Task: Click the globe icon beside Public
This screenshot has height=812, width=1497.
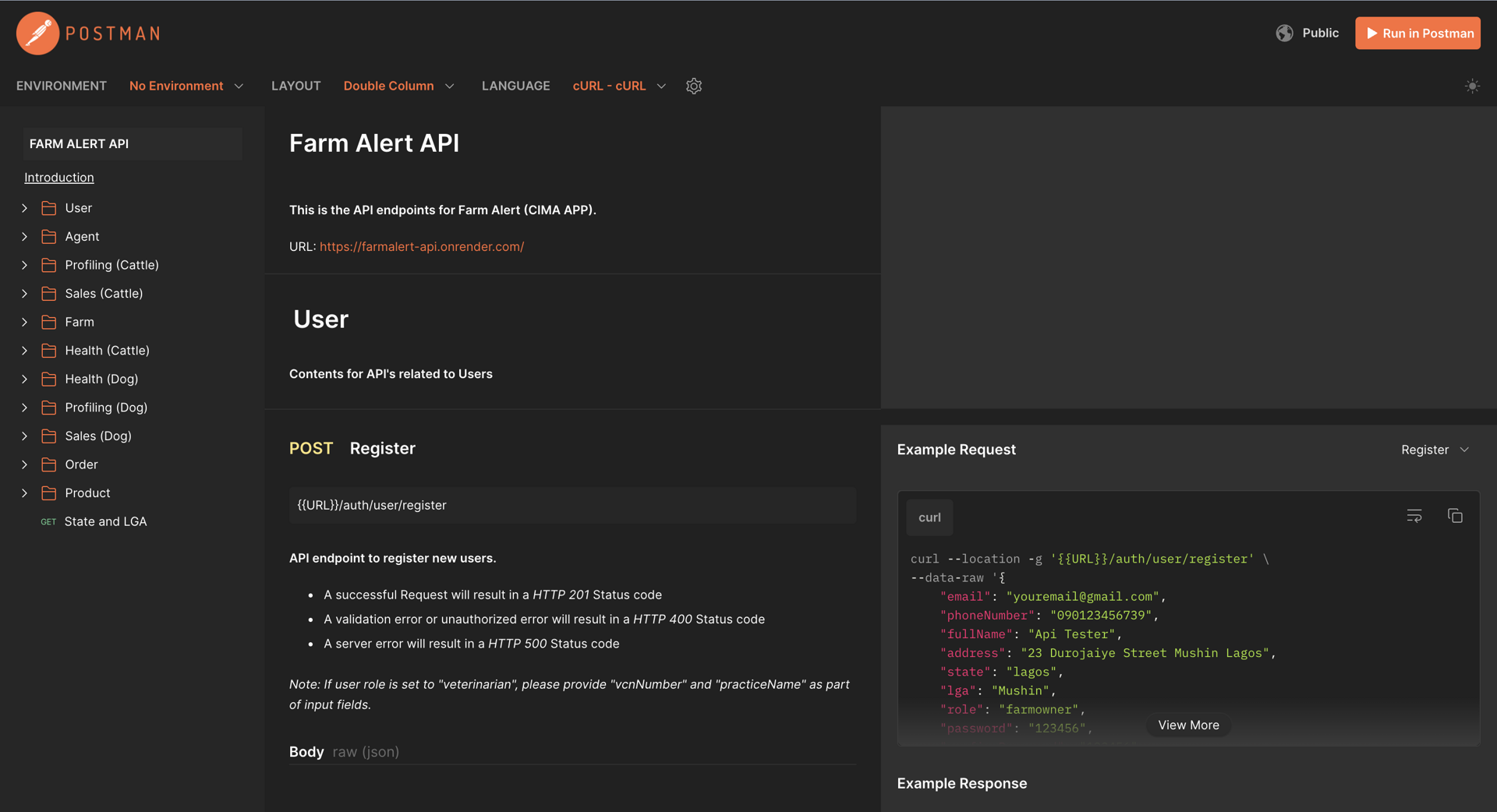Action: coord(1284,33)
